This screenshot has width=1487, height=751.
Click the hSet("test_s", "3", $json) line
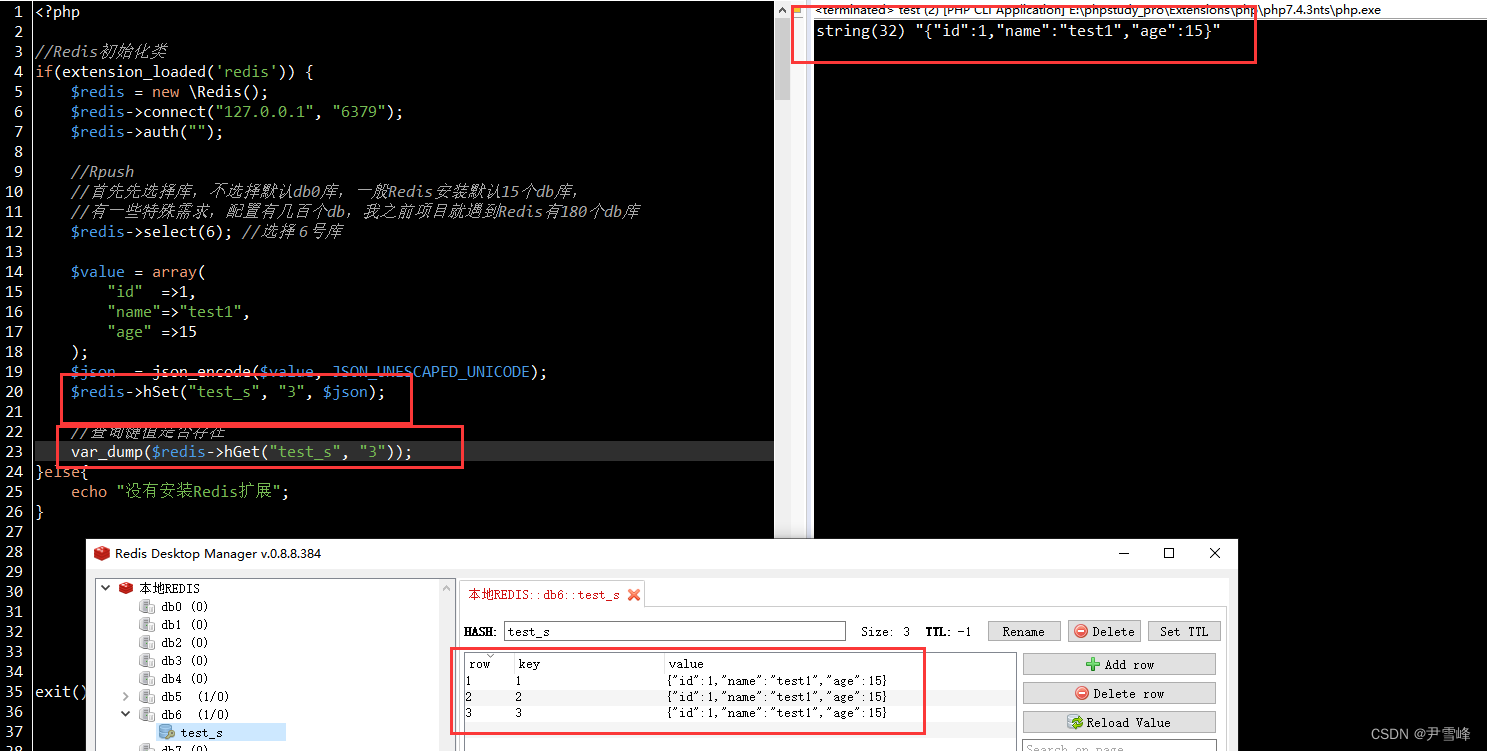pyautogui.click(x=227, y=391)
